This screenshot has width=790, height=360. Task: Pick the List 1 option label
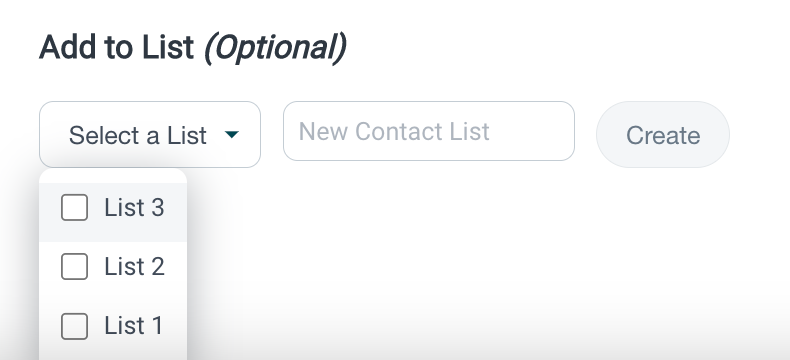(134, 326)
